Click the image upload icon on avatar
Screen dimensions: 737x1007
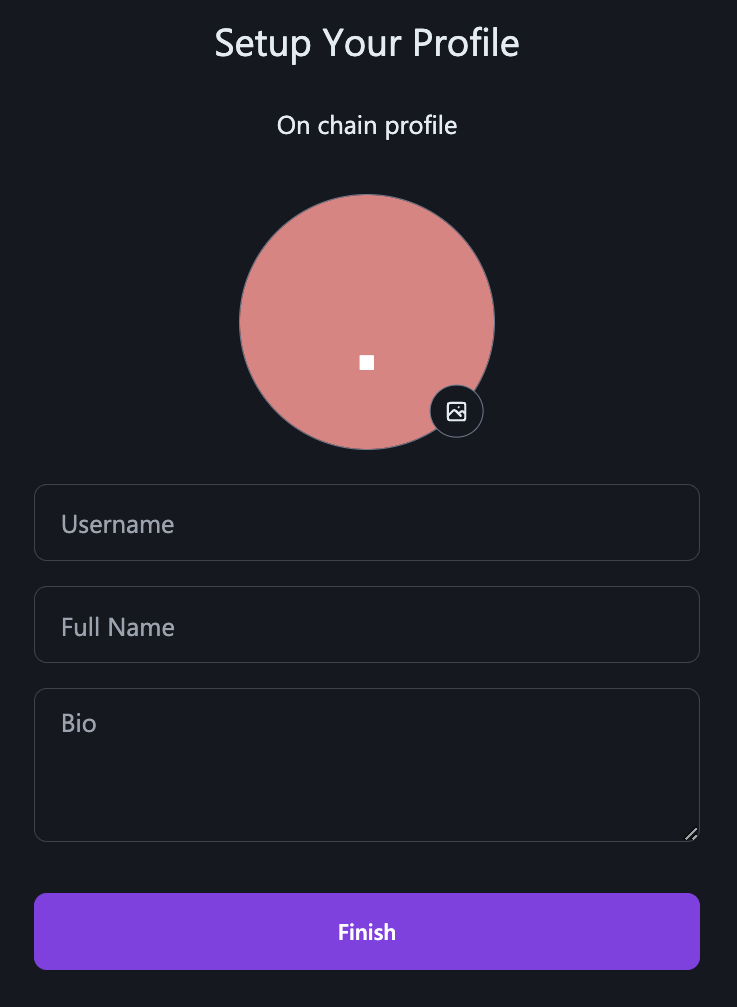pyautogui.click(x=456, y=412)
